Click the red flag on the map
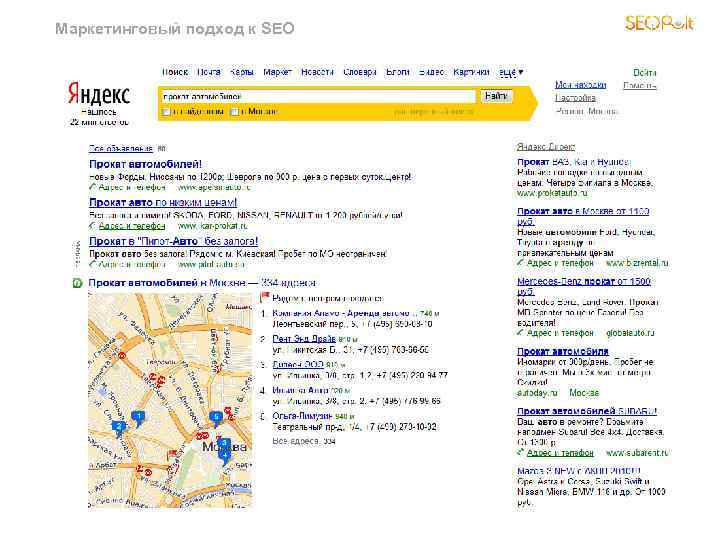Screen dimensions: 720x540 tap(173, 455)
